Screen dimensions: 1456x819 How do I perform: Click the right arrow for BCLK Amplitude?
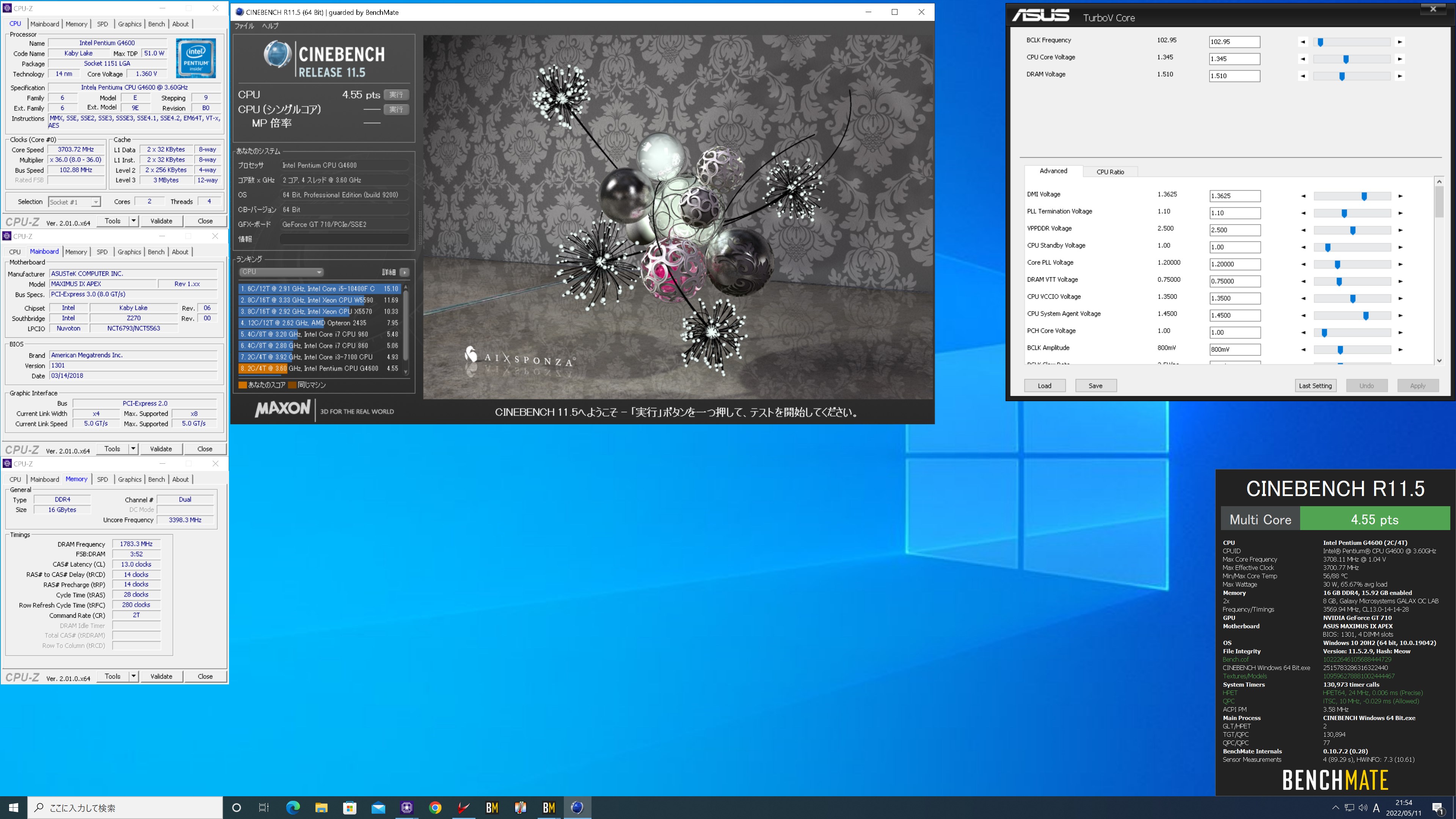(1400, 349)
